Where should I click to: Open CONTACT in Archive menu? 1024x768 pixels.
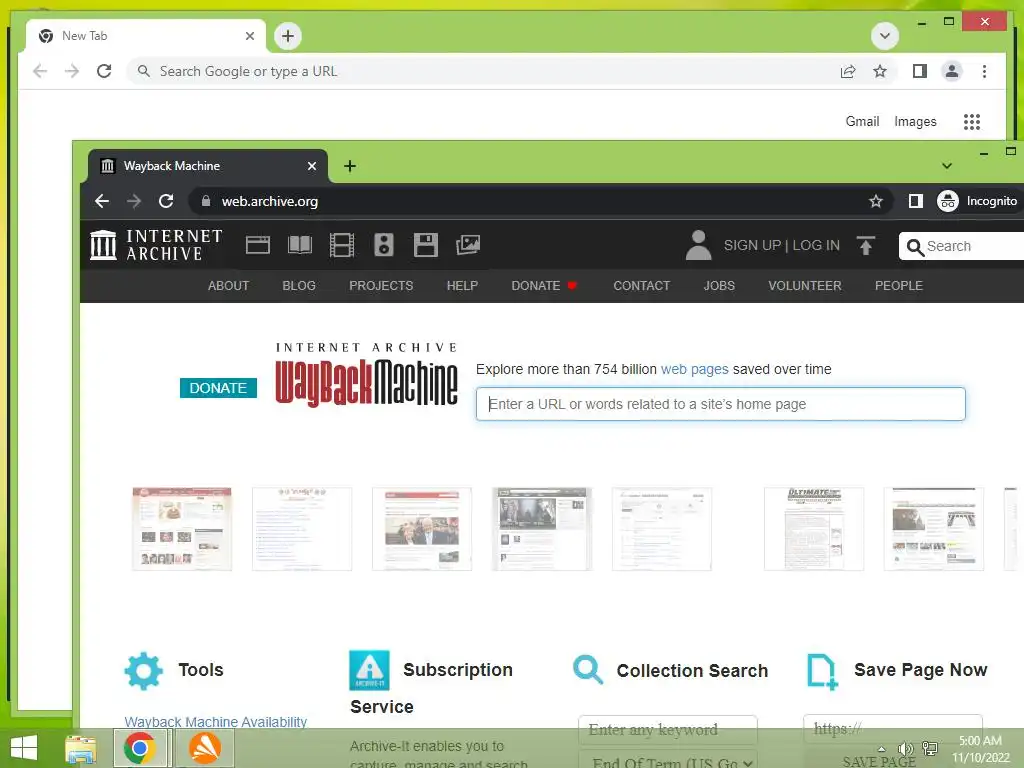pos(641,286)
